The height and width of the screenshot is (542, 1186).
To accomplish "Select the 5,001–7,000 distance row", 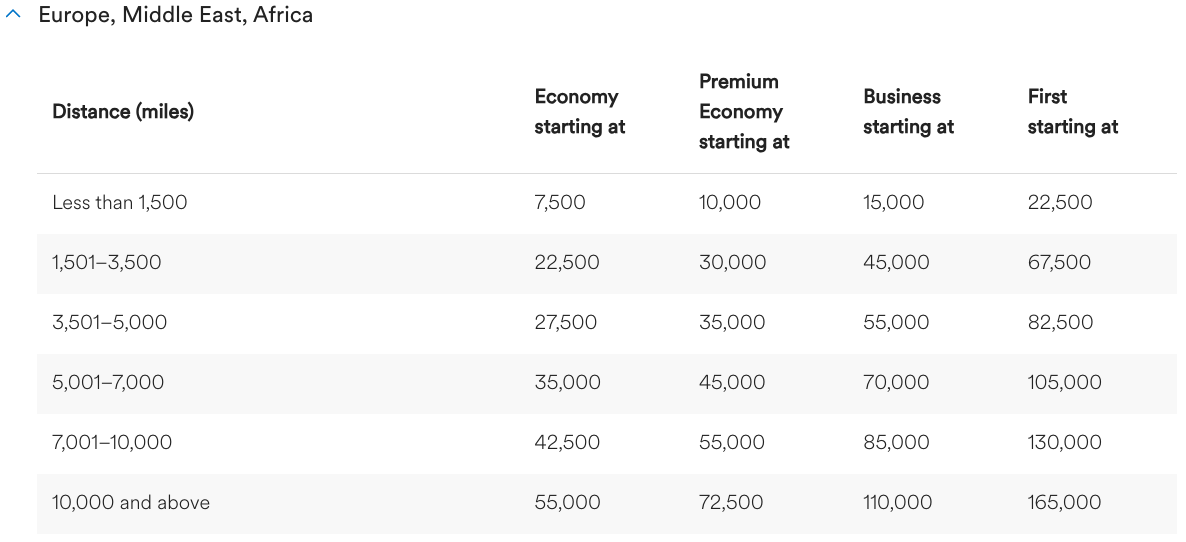I will pyautogui.click(x=108, y=383).
